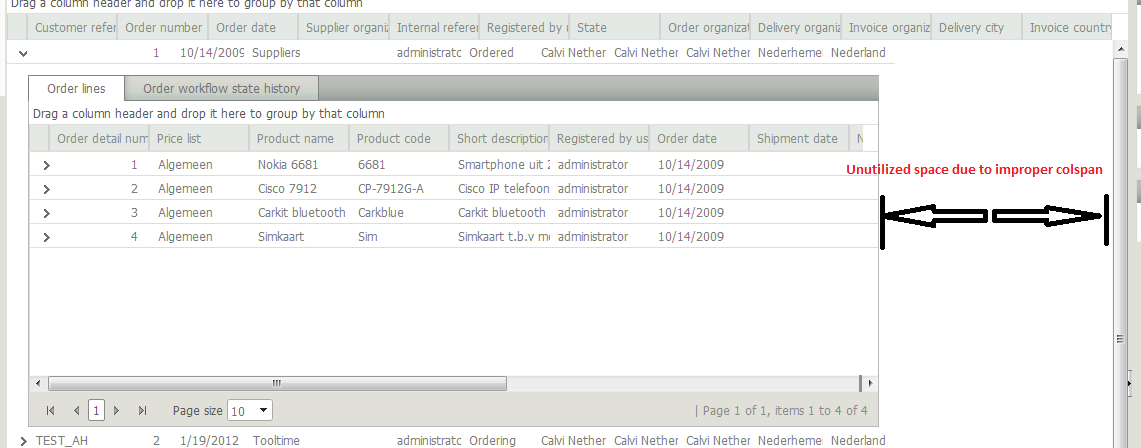Sort by Order number column header
1141x448 pixels.
pos(163,28)
